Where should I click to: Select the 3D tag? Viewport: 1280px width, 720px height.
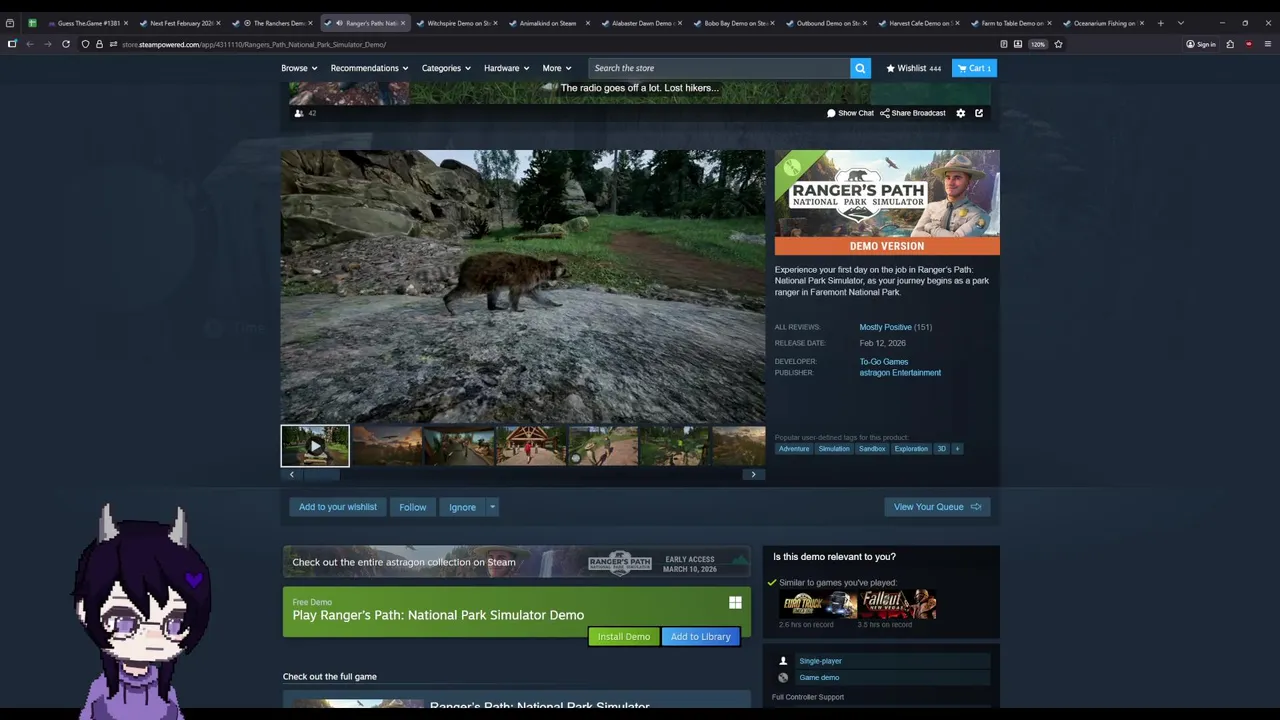(x=941, y=449)
